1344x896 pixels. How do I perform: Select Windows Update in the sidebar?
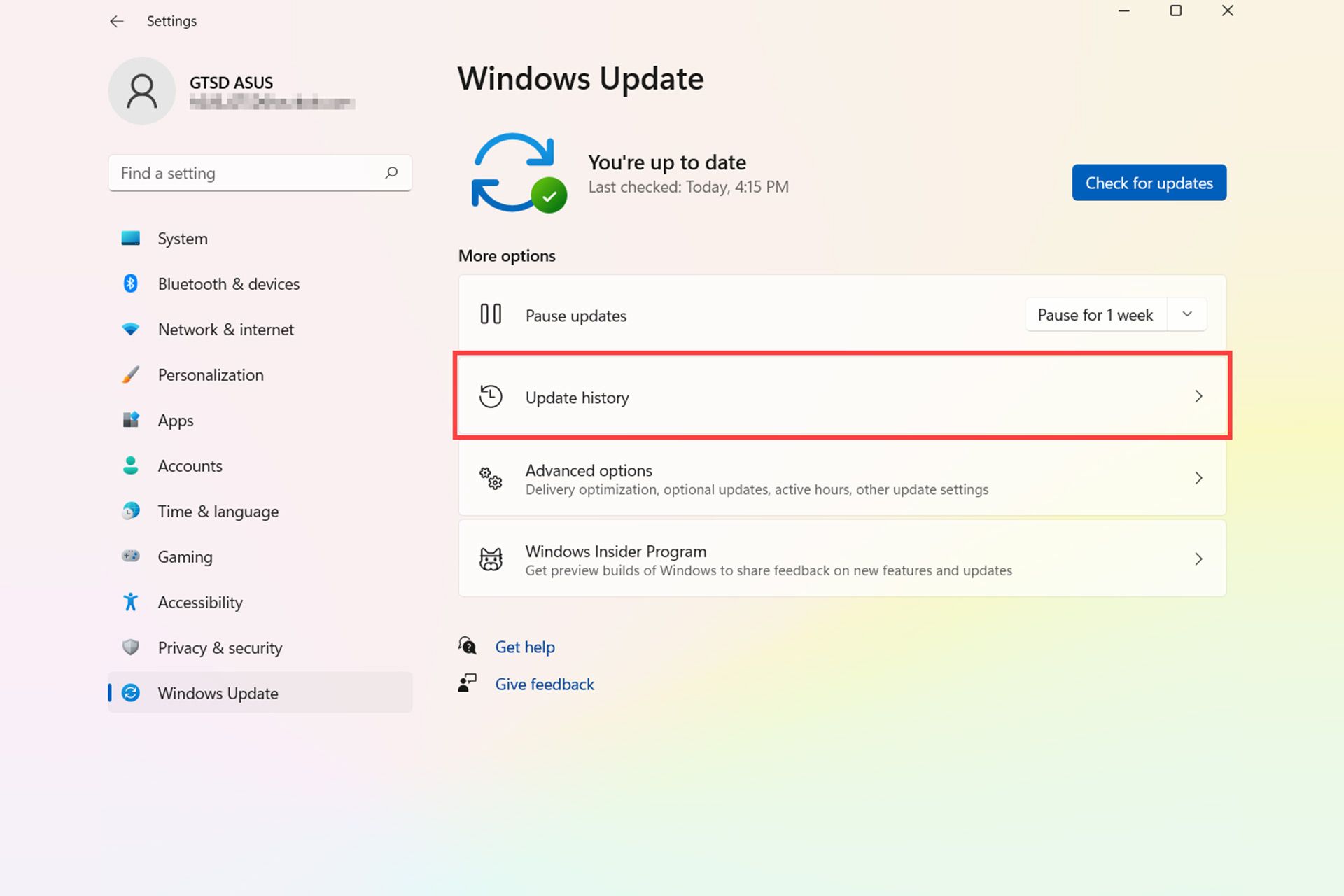click(x=218, y=693)
